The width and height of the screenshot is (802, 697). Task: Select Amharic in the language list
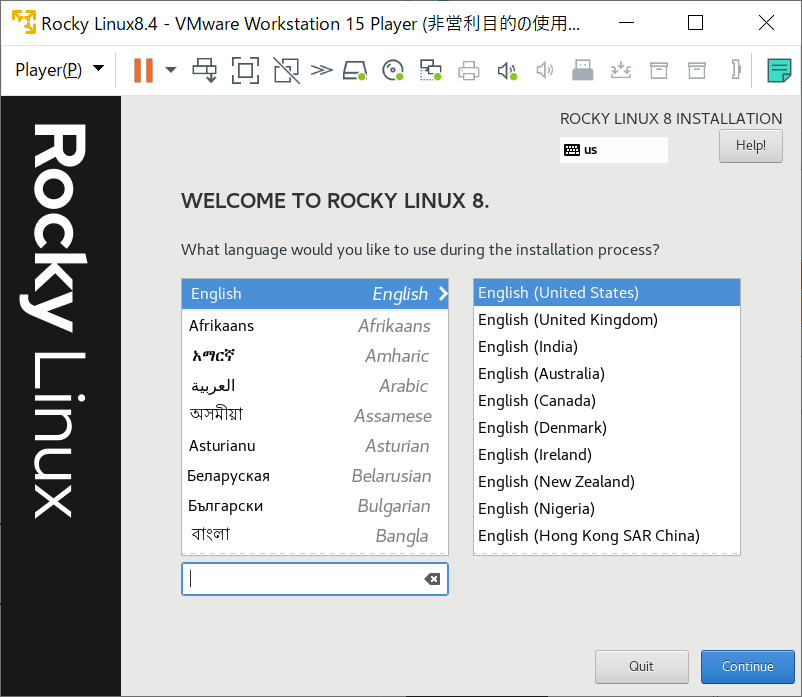[315, 356]
